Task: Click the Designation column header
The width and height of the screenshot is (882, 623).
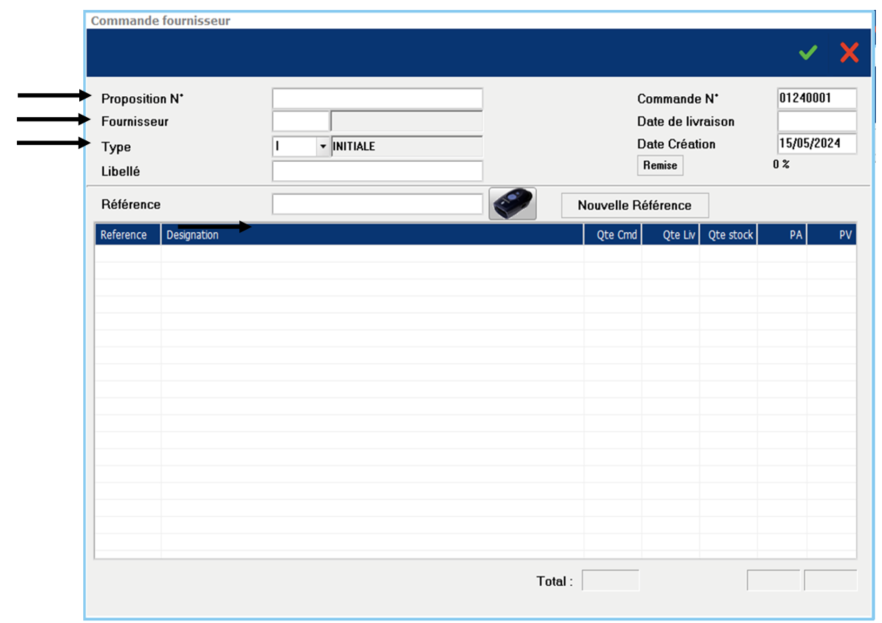Action: (371, 235)
